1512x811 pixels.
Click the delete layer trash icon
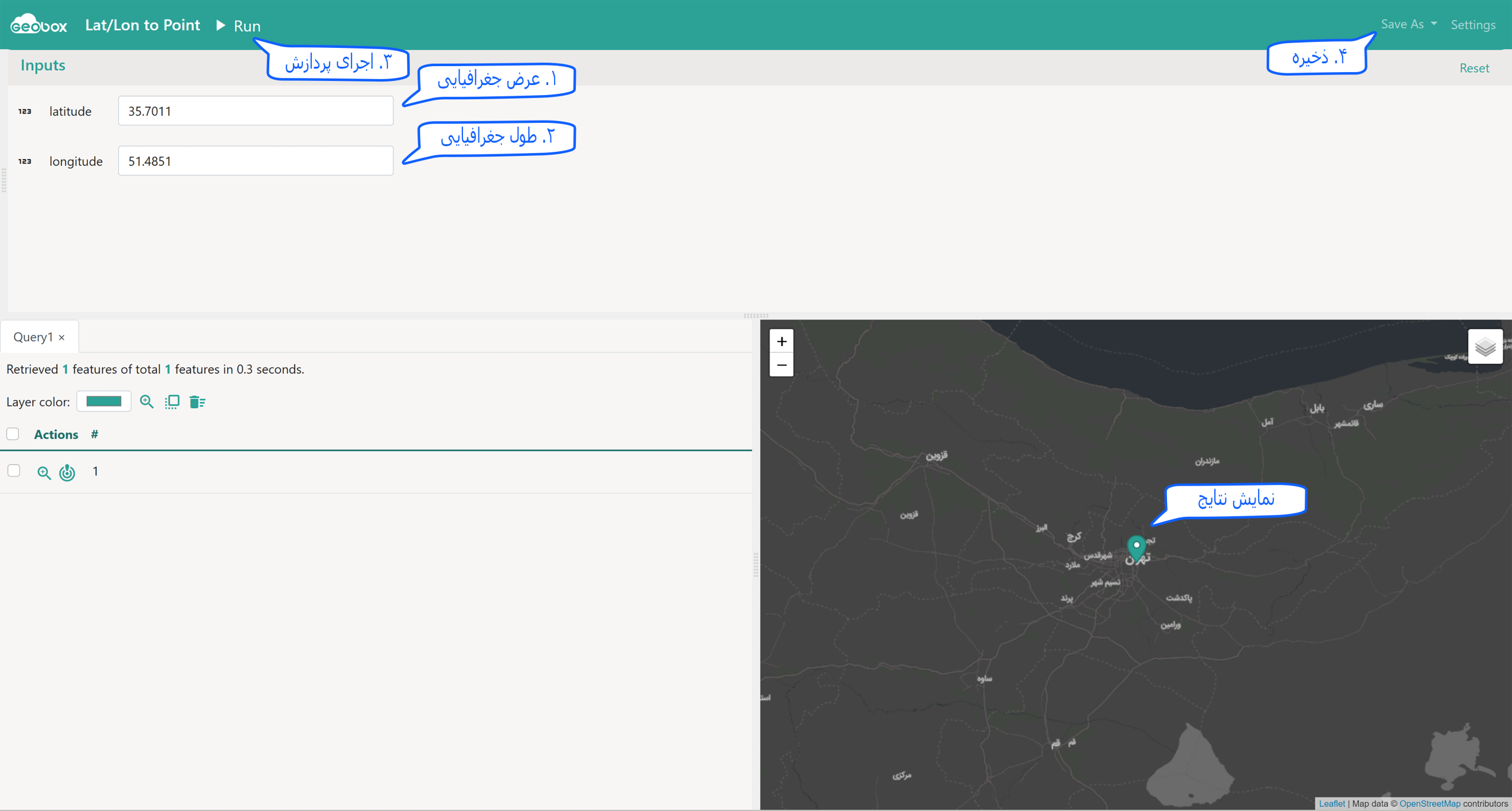[197, 402]
